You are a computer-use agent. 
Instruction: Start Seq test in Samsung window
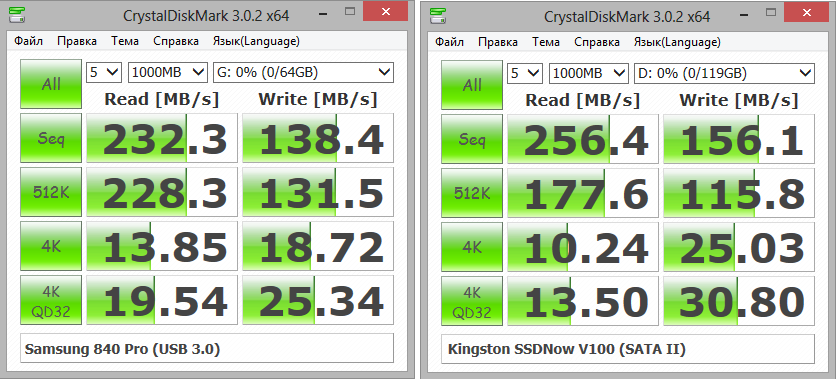[51, 138]
